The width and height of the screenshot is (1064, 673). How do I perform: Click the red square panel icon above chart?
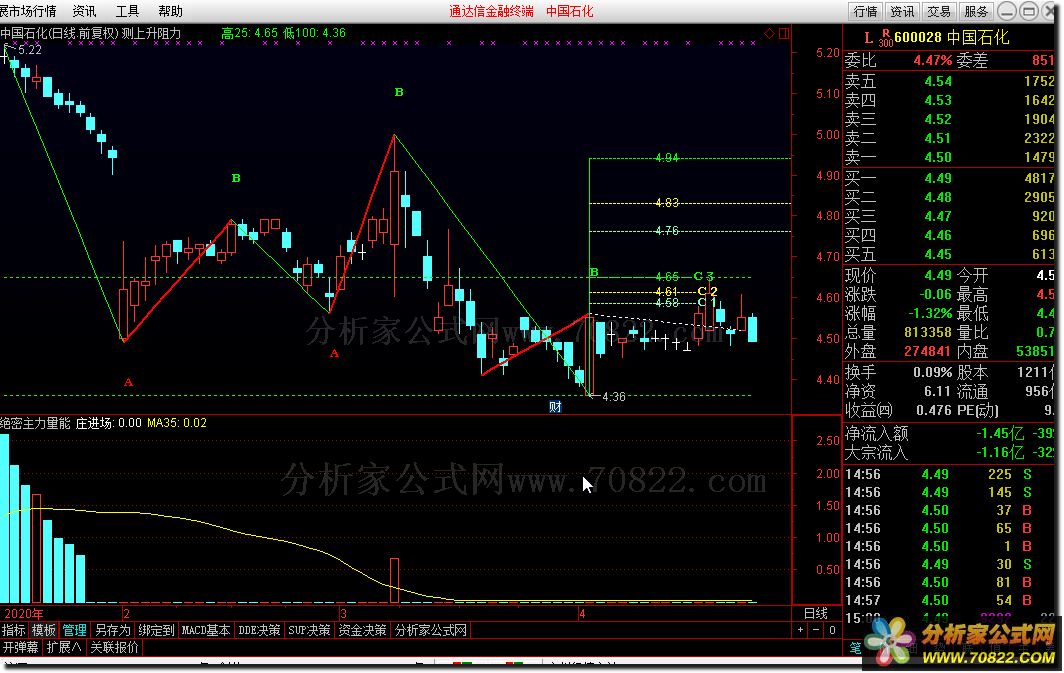pyautogui.click(x=784, y=33)
